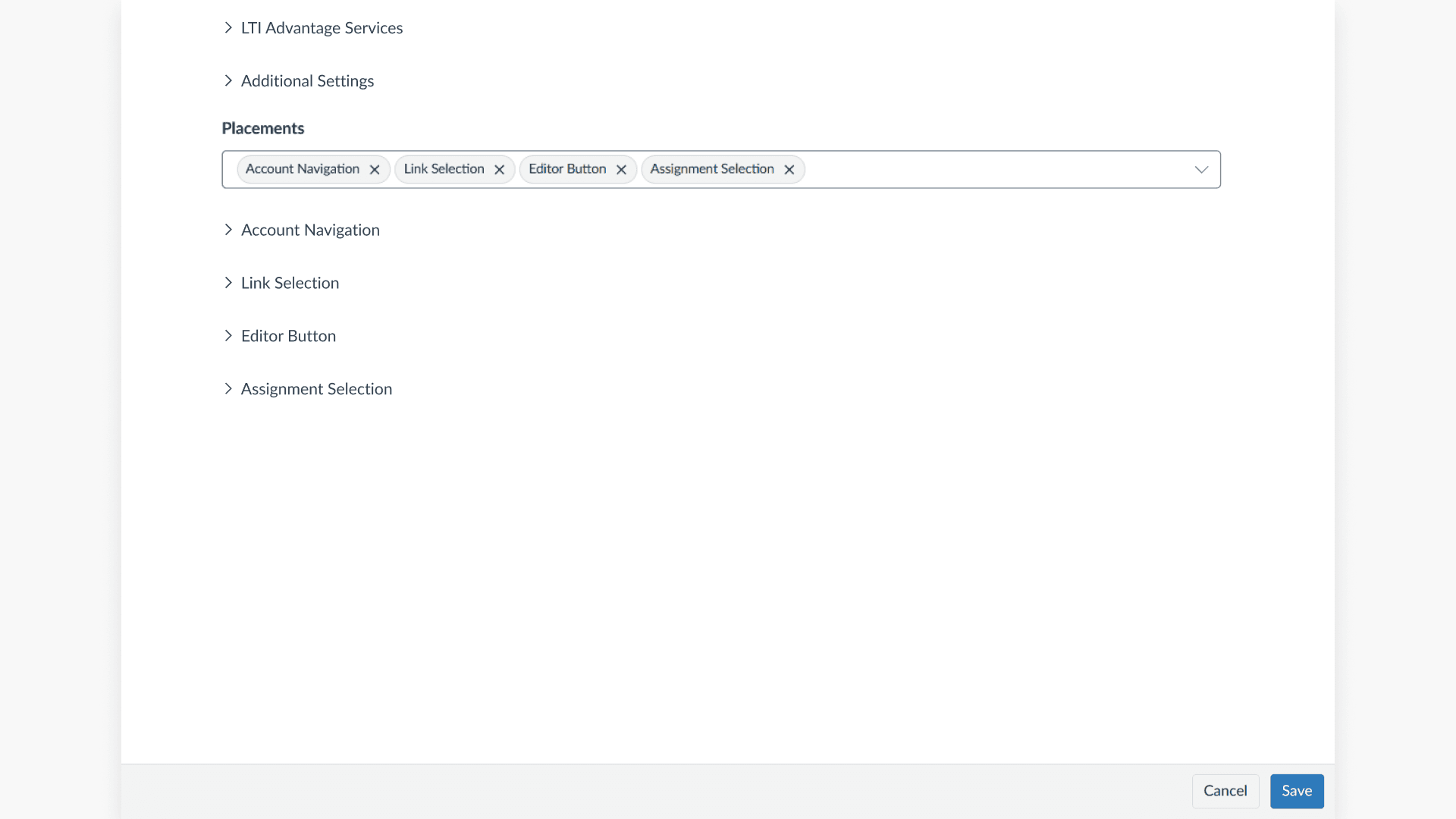This screenshot has height=819, width=1456.
Task: Click inside the Placements input field
Action: [986, 170]
